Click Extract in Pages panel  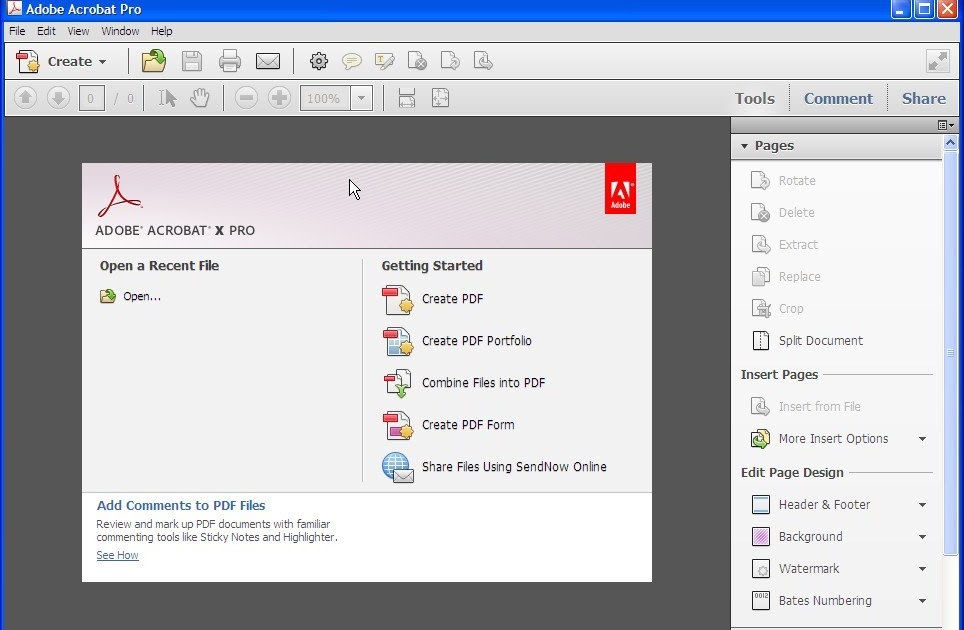[x=784, y=245]
